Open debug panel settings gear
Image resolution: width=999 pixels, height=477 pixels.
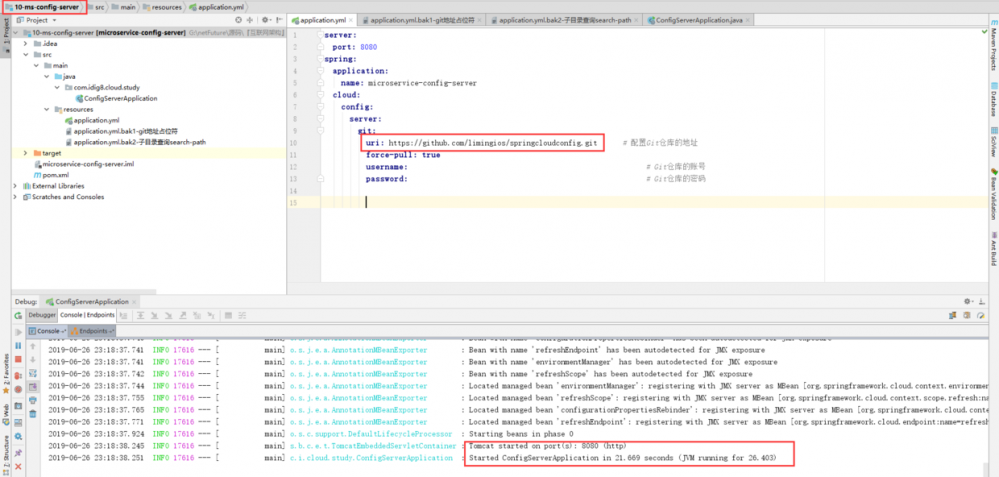tap(968, 301)
